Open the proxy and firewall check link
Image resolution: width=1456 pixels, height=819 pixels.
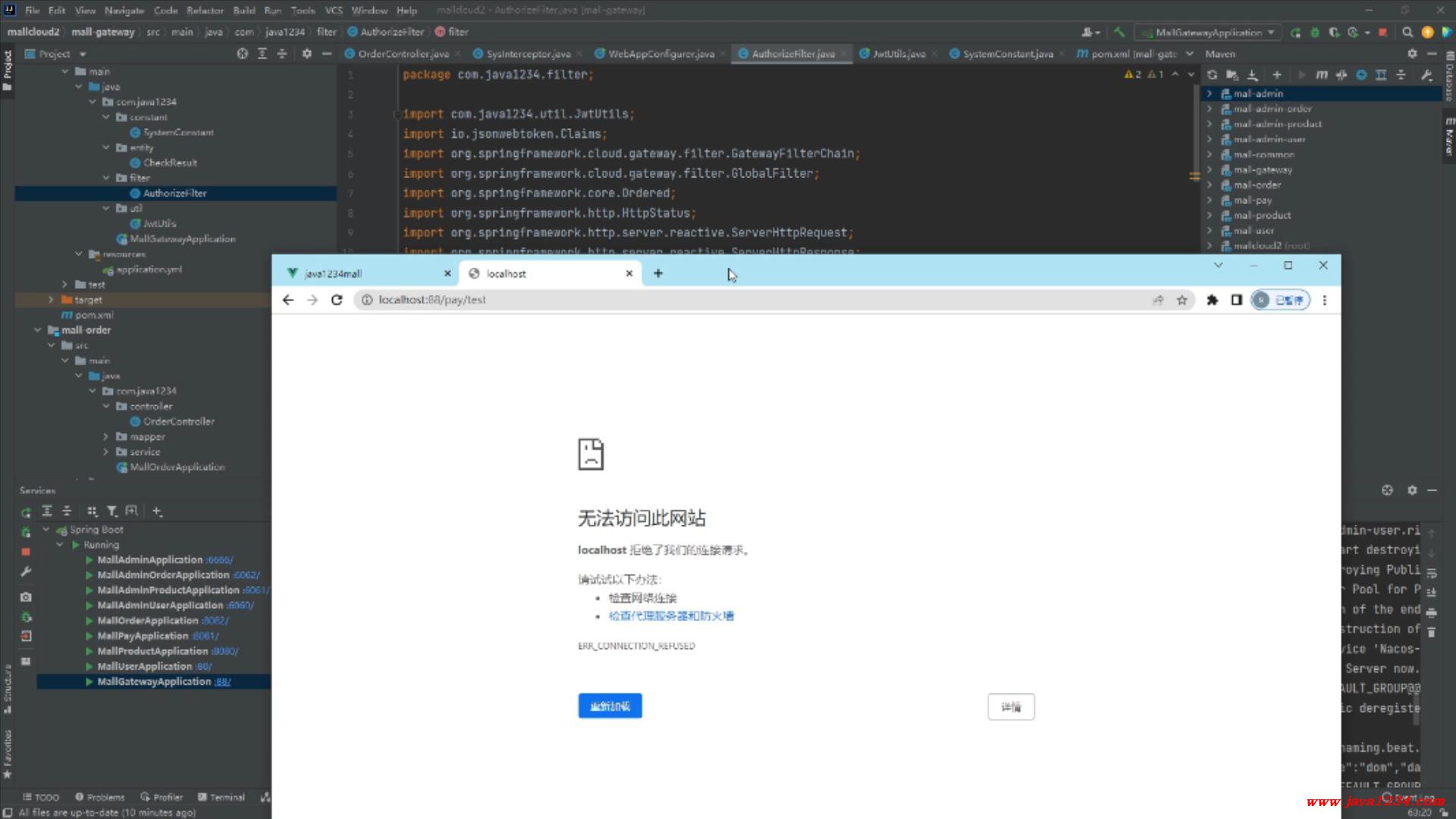pos(671,616)
